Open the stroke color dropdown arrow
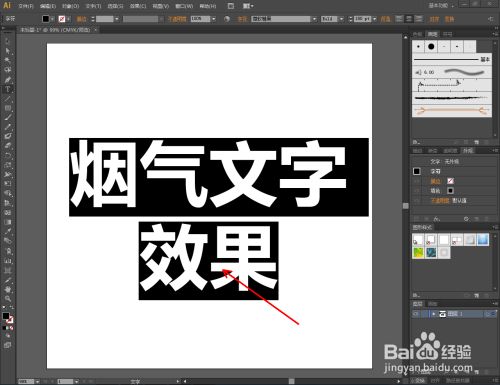This screenshot has width=500, height=385. (68, 19)
